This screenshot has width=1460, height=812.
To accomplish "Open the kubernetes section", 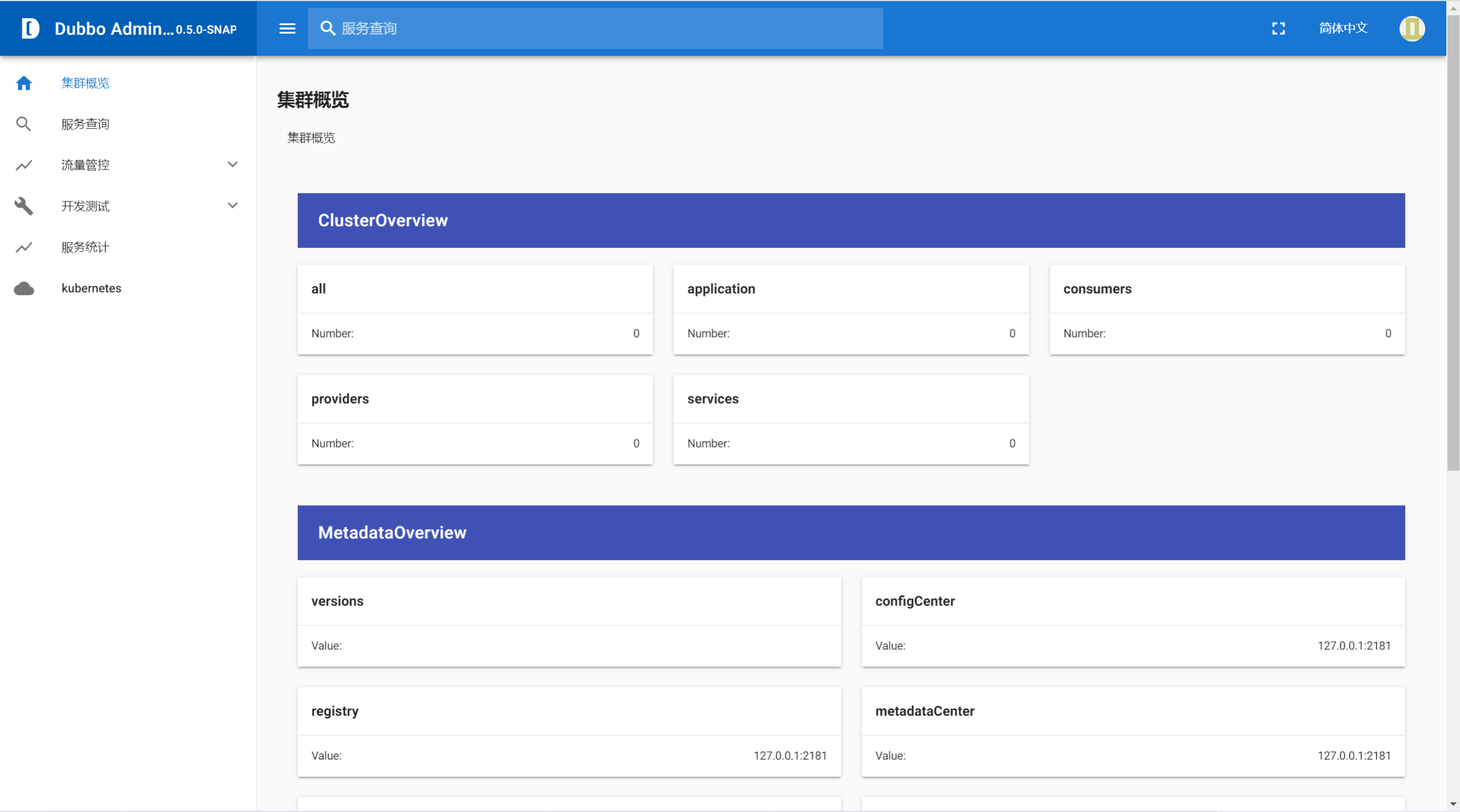I will 91,288.
